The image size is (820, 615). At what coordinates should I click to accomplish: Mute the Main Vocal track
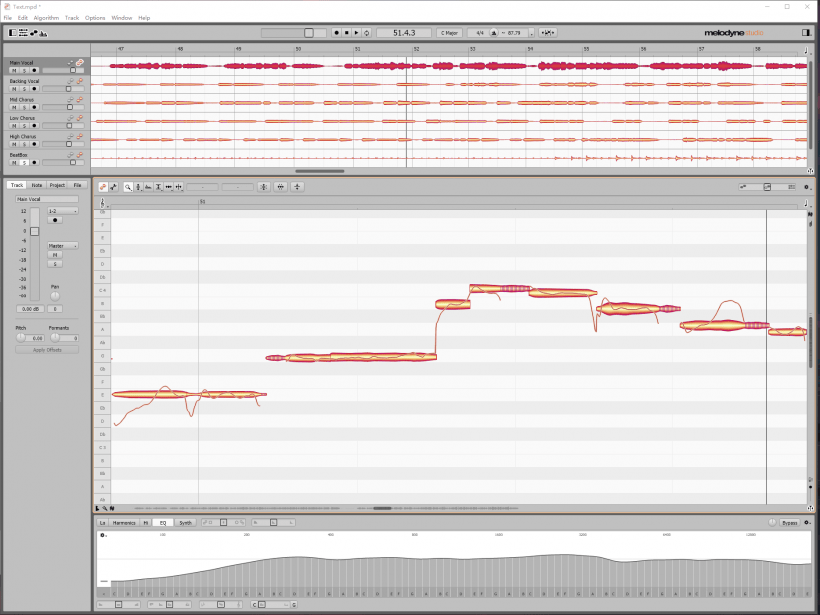[13, 69]
